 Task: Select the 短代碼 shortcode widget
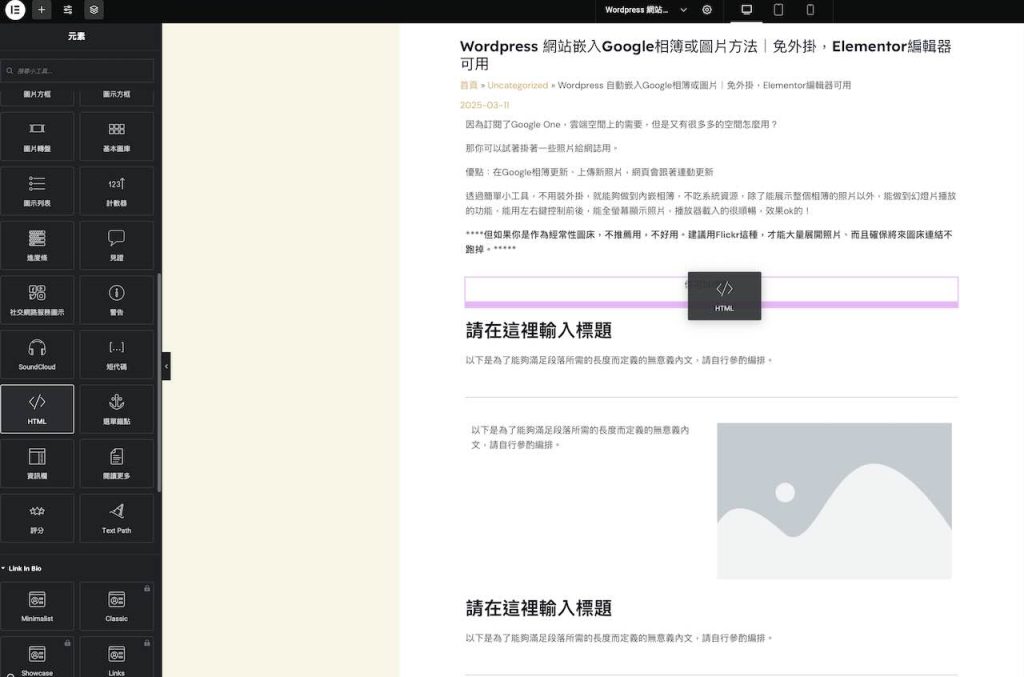coord(117,354)
